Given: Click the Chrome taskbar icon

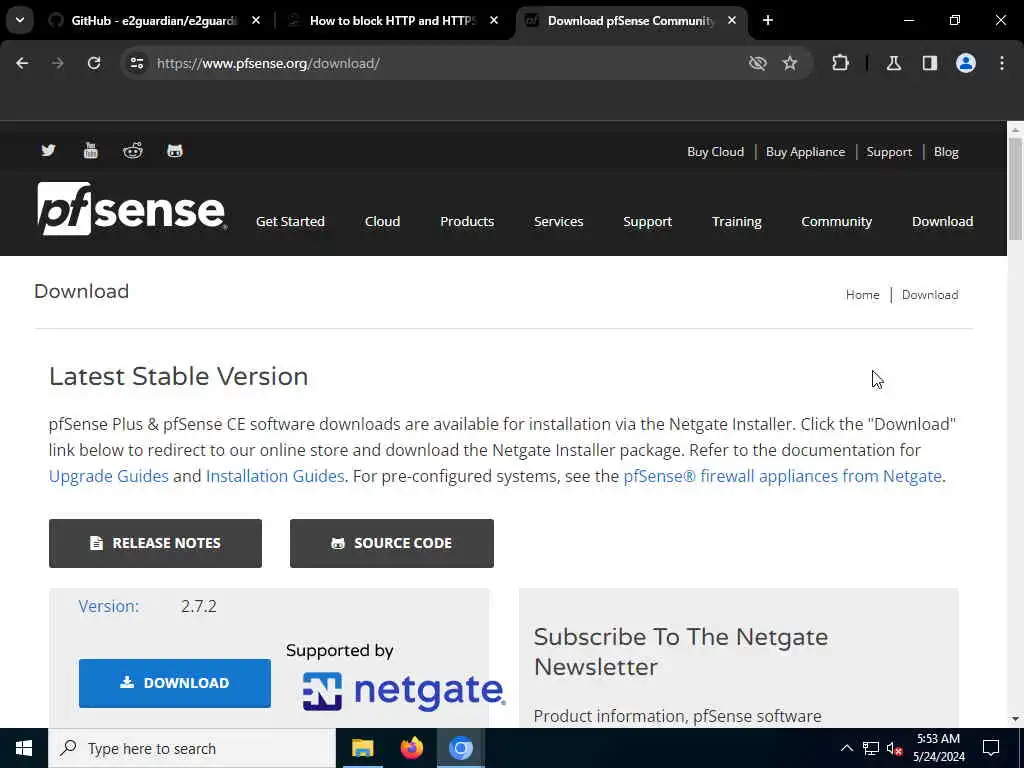Looking at the screenshot, I should pyautogui.click(x=460, y=748).
